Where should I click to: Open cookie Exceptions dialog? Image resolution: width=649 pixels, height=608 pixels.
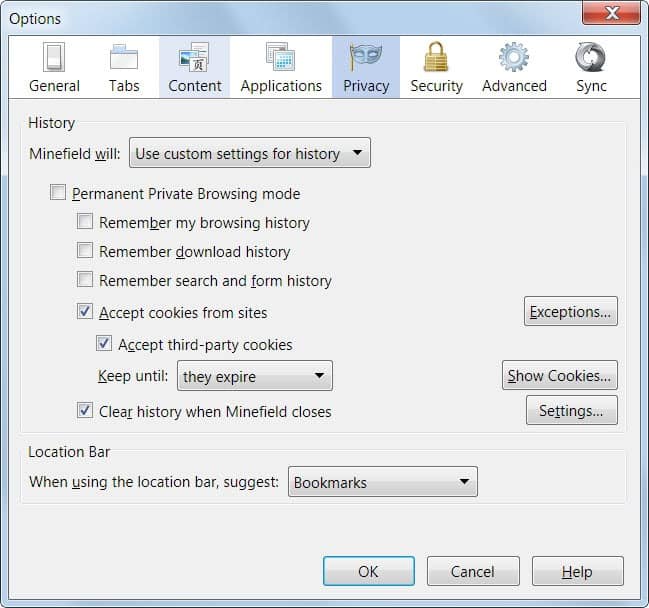(x=570, y=311)
